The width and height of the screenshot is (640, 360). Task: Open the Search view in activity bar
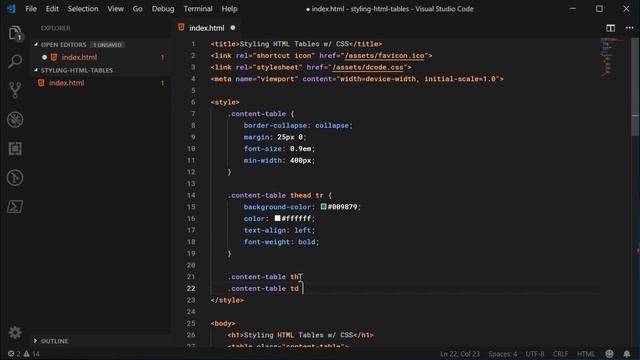[15, 61]
